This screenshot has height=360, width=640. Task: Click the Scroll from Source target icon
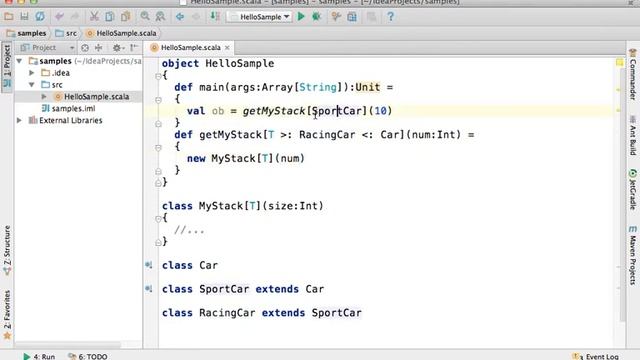pos(85,48)
